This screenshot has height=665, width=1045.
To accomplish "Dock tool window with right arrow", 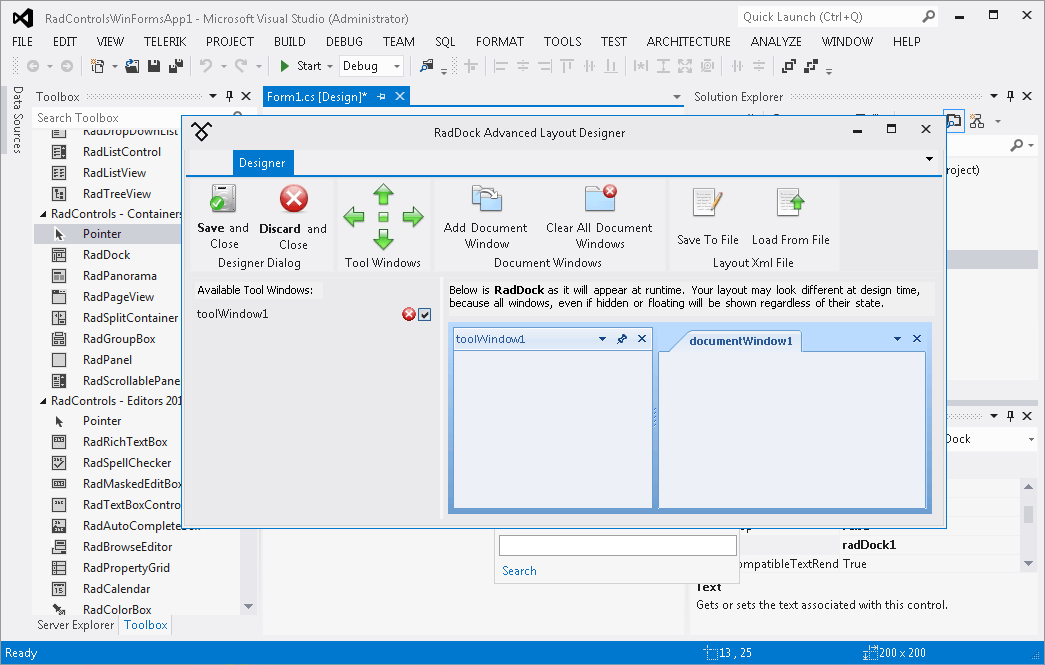I will tap(413, 217).
